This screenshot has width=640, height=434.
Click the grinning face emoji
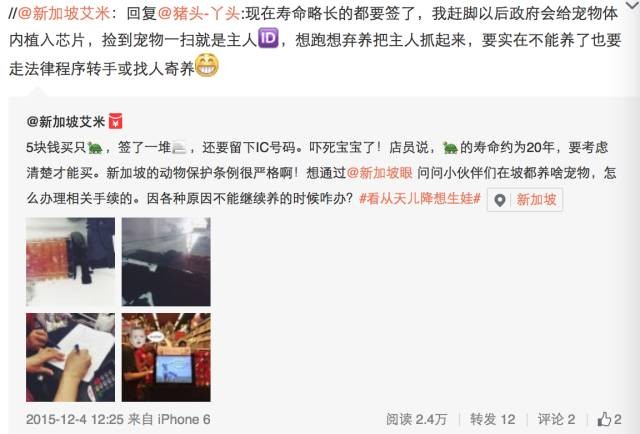(x=207, y=65)
